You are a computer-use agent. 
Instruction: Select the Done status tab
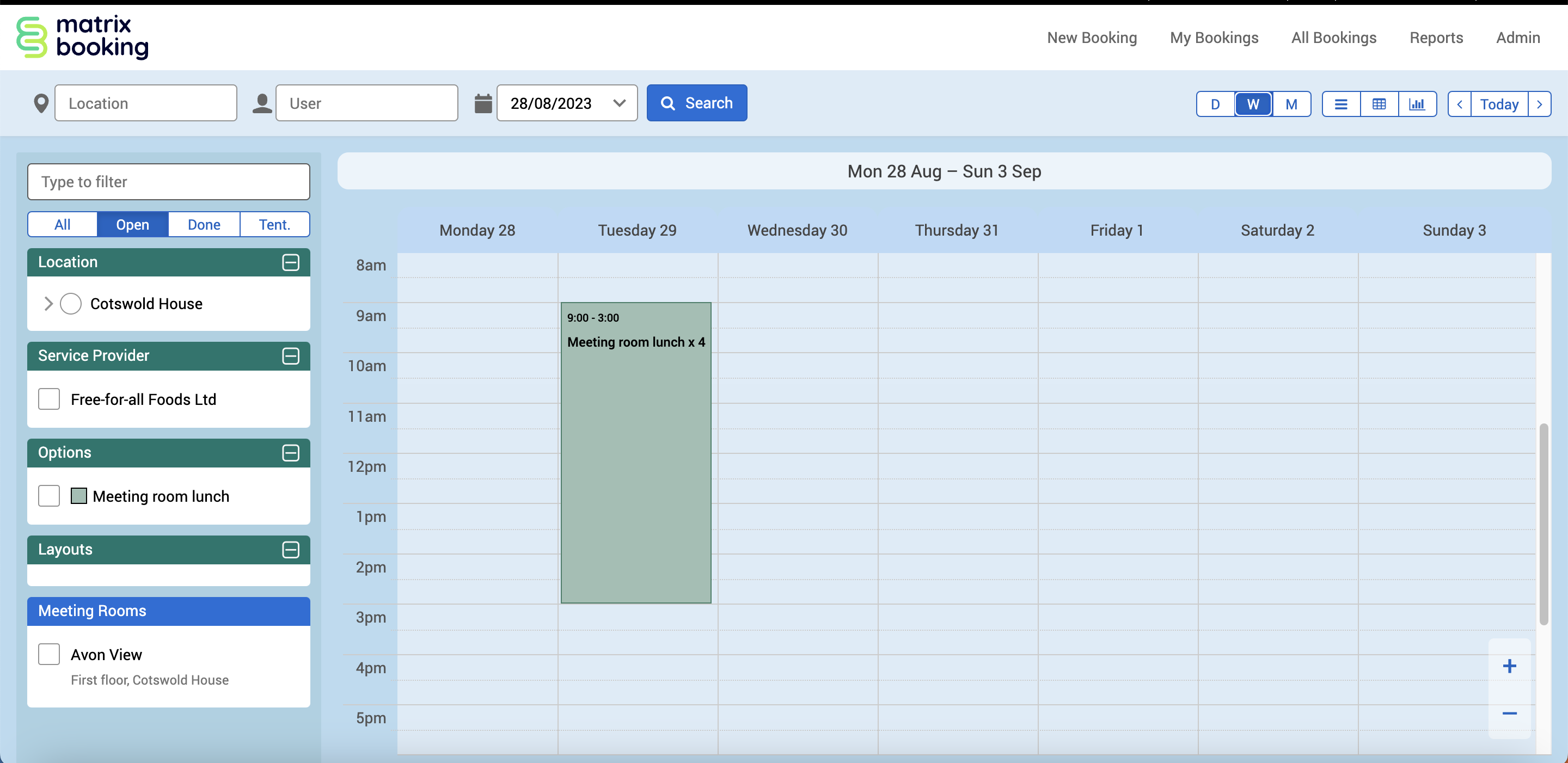tap(203, 225)
